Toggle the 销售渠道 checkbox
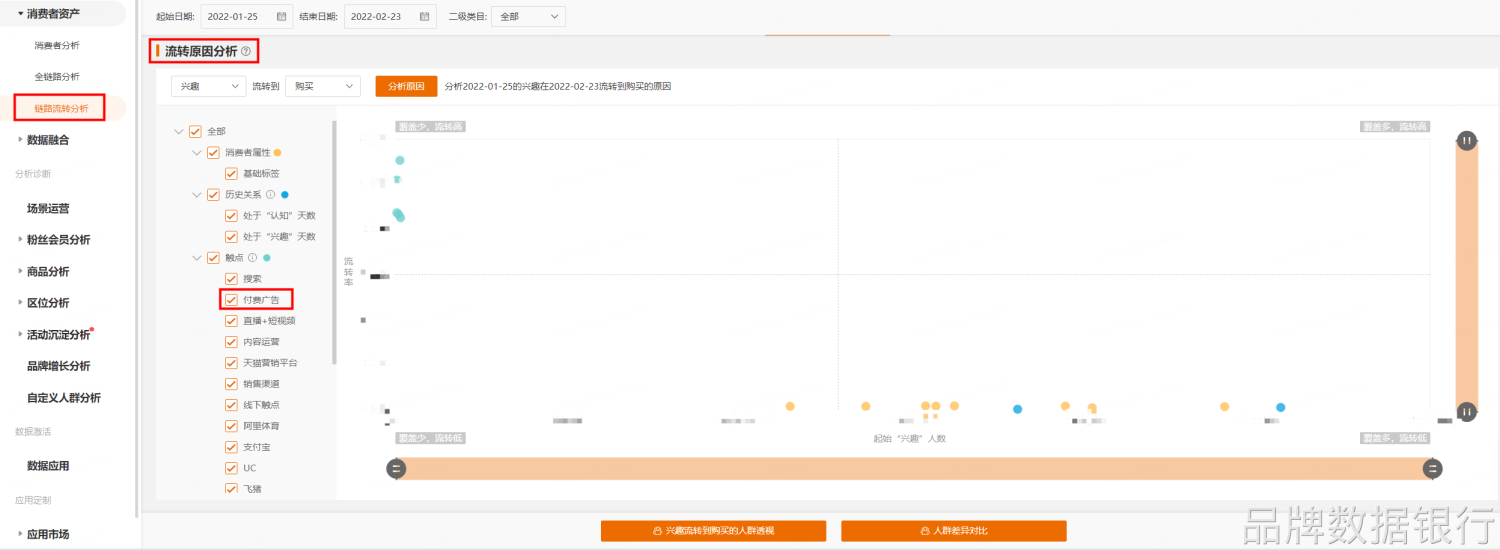 pyautogui.click(x=231, y=383)
